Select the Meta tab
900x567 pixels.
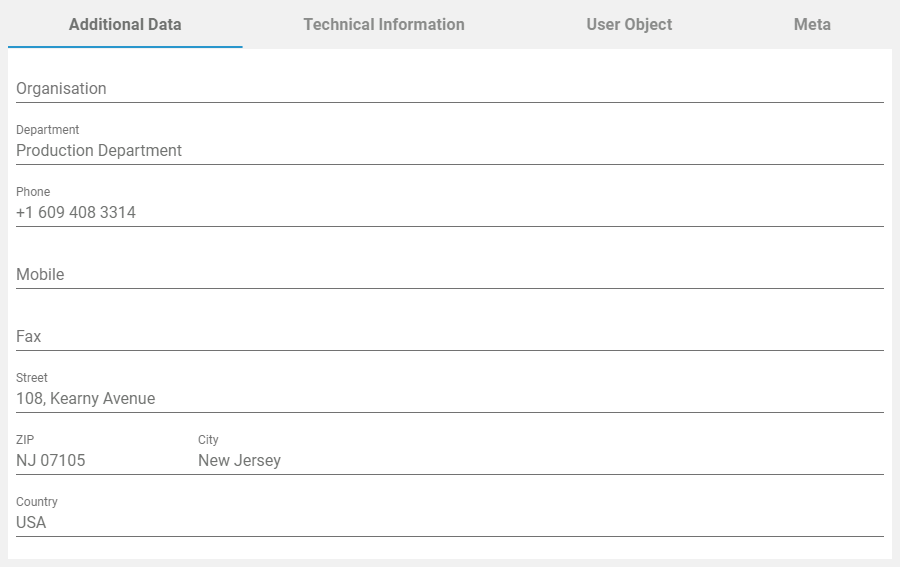[812, 24]
